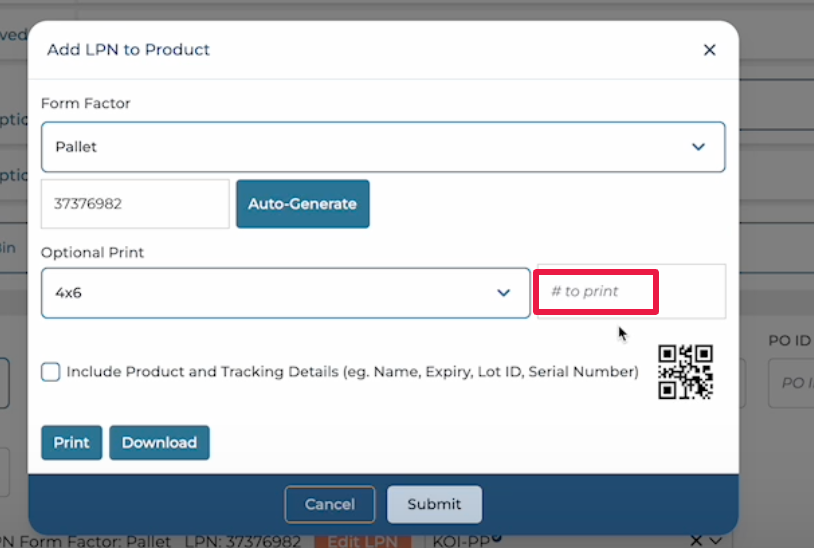The image size is (814, 548).
Task: Focus the # to print field
Action: (630, 292)
